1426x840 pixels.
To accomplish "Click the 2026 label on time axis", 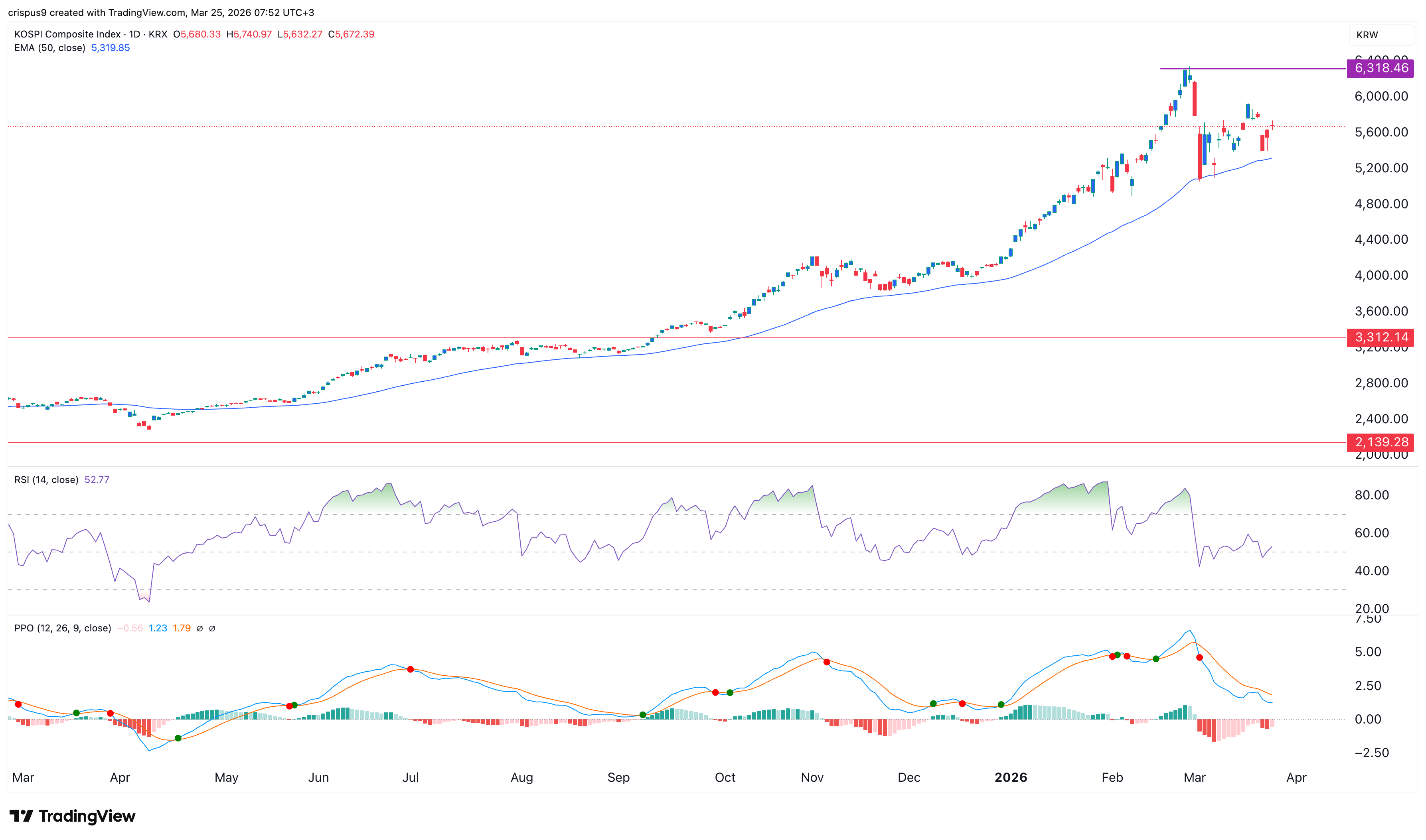I will coord(1011,778).
